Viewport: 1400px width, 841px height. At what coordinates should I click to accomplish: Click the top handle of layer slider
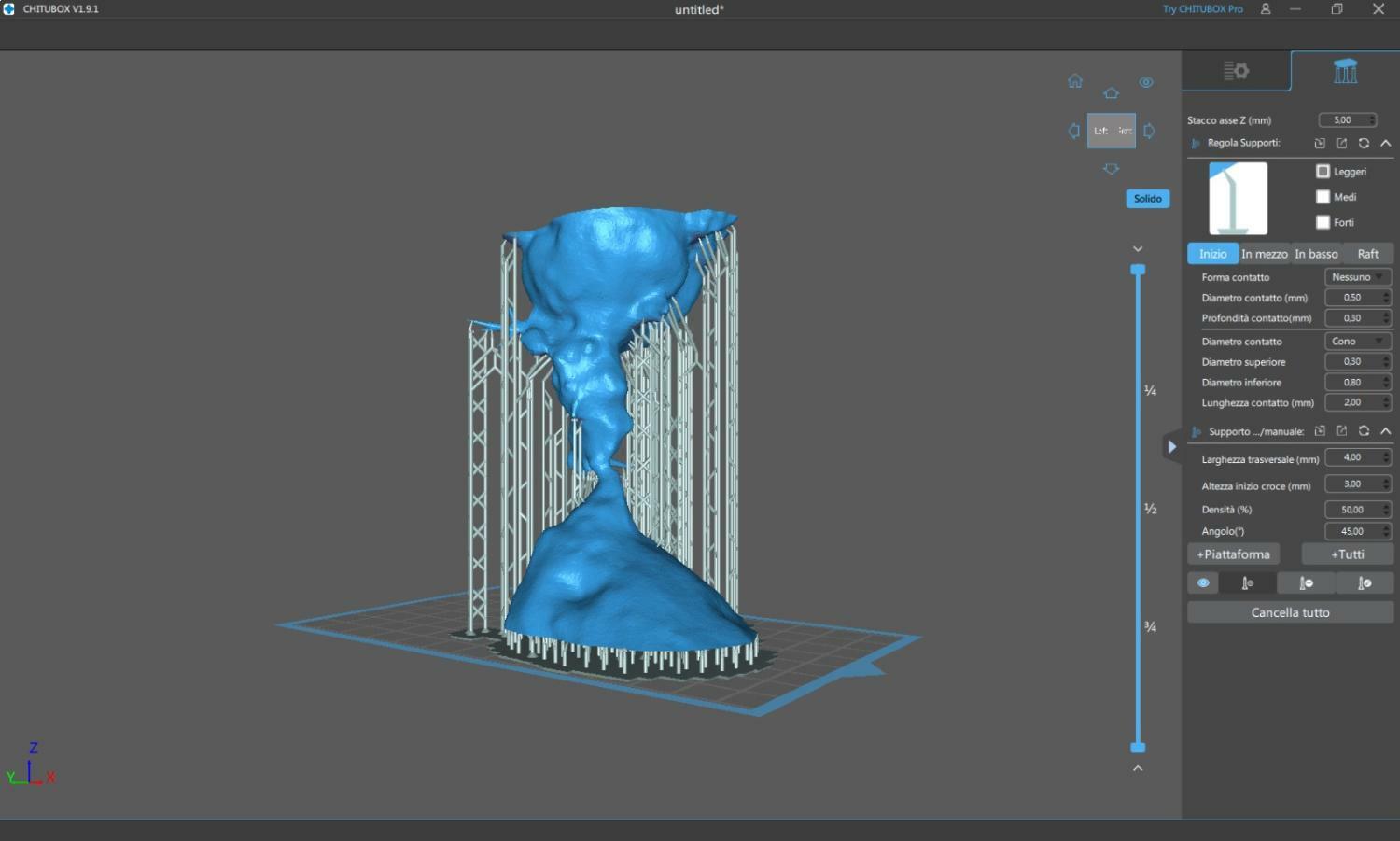[1138, 270]
